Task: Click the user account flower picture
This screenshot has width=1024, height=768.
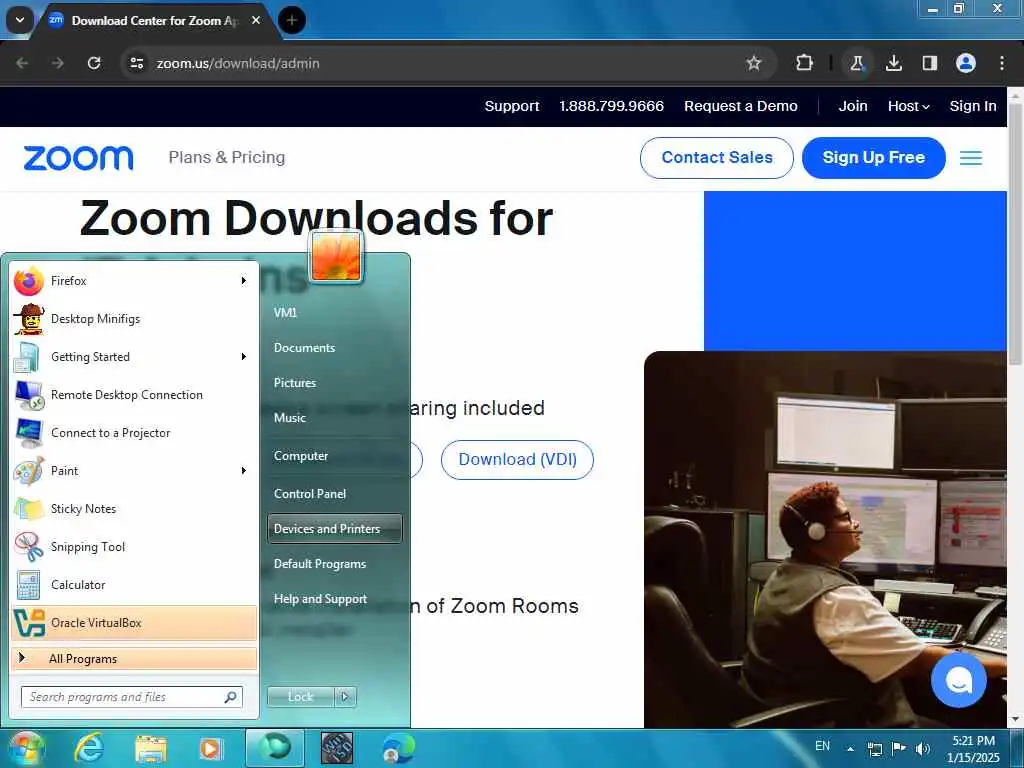Action: coord(336,257)
